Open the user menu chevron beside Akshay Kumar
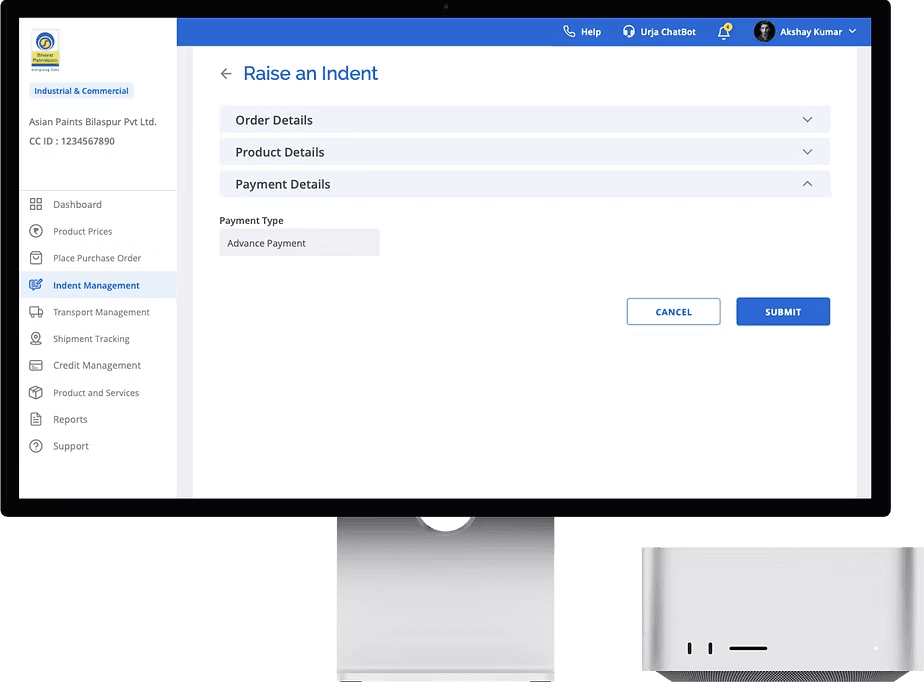 click(853, 31)
